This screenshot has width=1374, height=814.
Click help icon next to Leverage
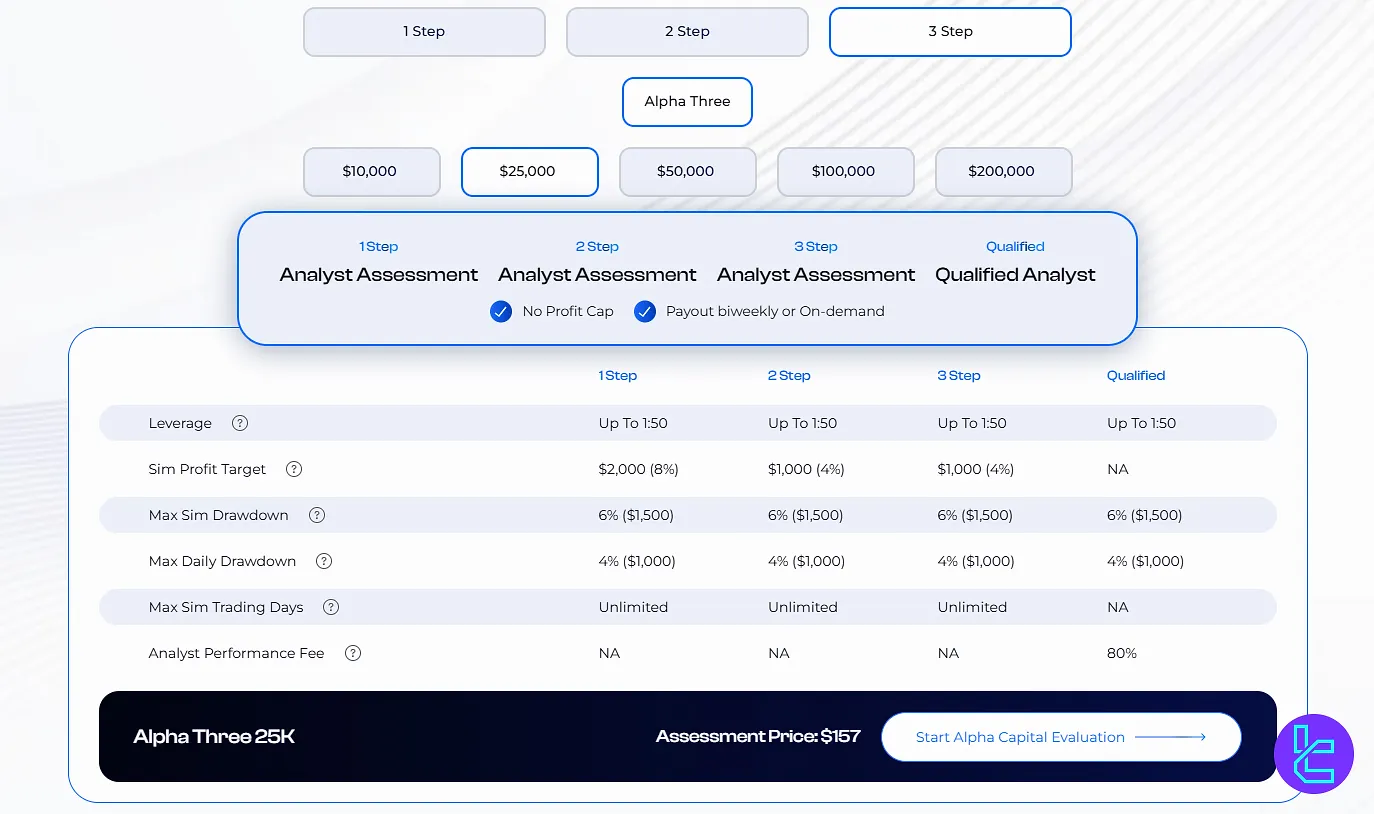pos(240,423)
